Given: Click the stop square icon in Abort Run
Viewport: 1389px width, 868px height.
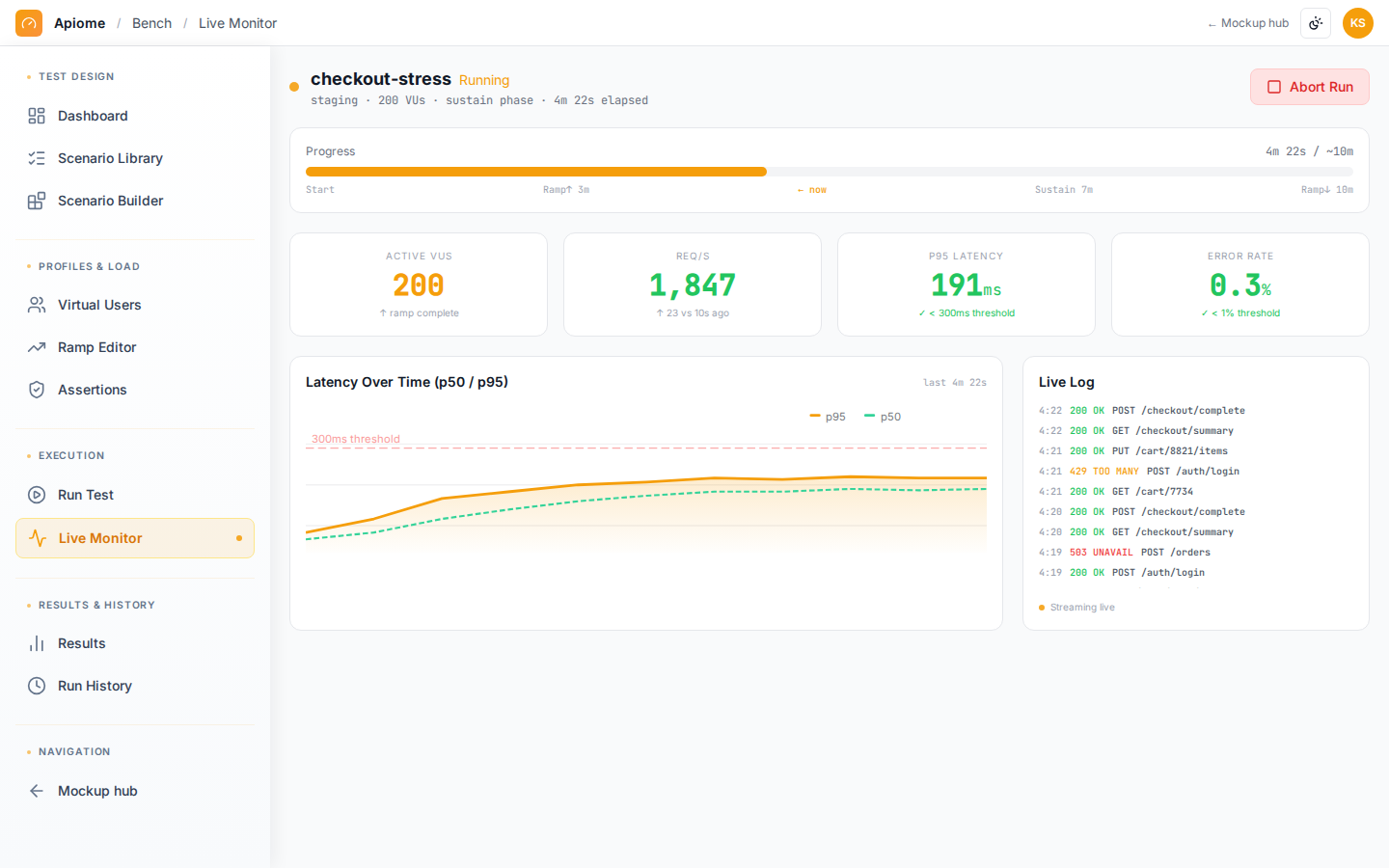Looking at the screenshot, I should click(x=1274, y=87).
